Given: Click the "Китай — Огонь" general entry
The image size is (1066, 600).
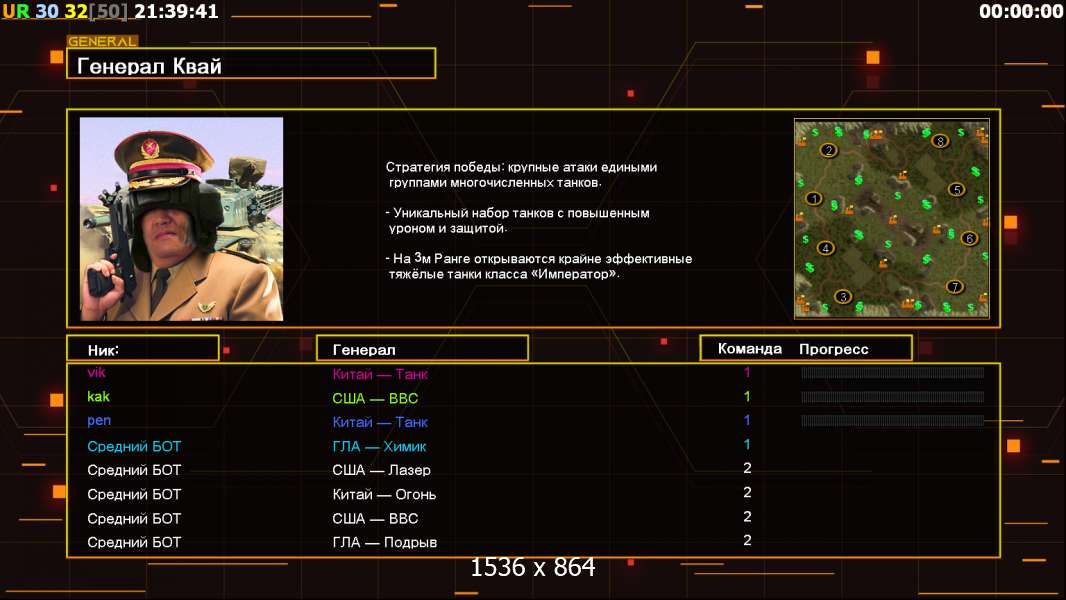Looking at the screenshot, I should point(384,495).
